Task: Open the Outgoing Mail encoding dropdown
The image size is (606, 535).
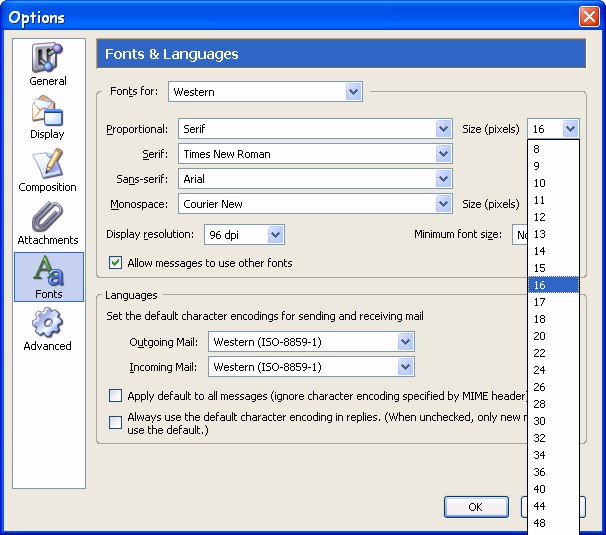Action: click(x=312, y=342)
